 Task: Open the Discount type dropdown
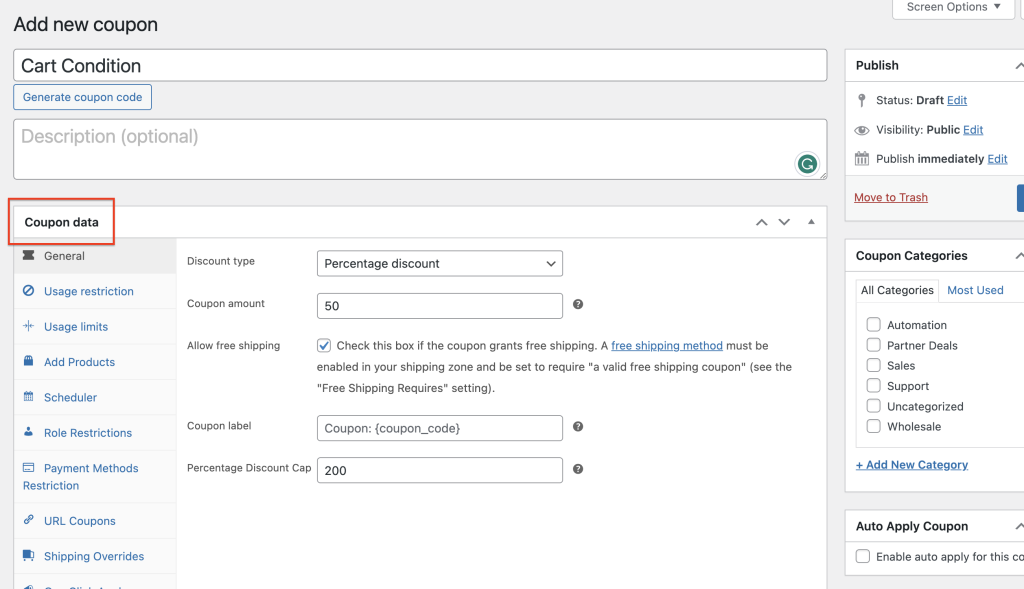click(440, 263)
